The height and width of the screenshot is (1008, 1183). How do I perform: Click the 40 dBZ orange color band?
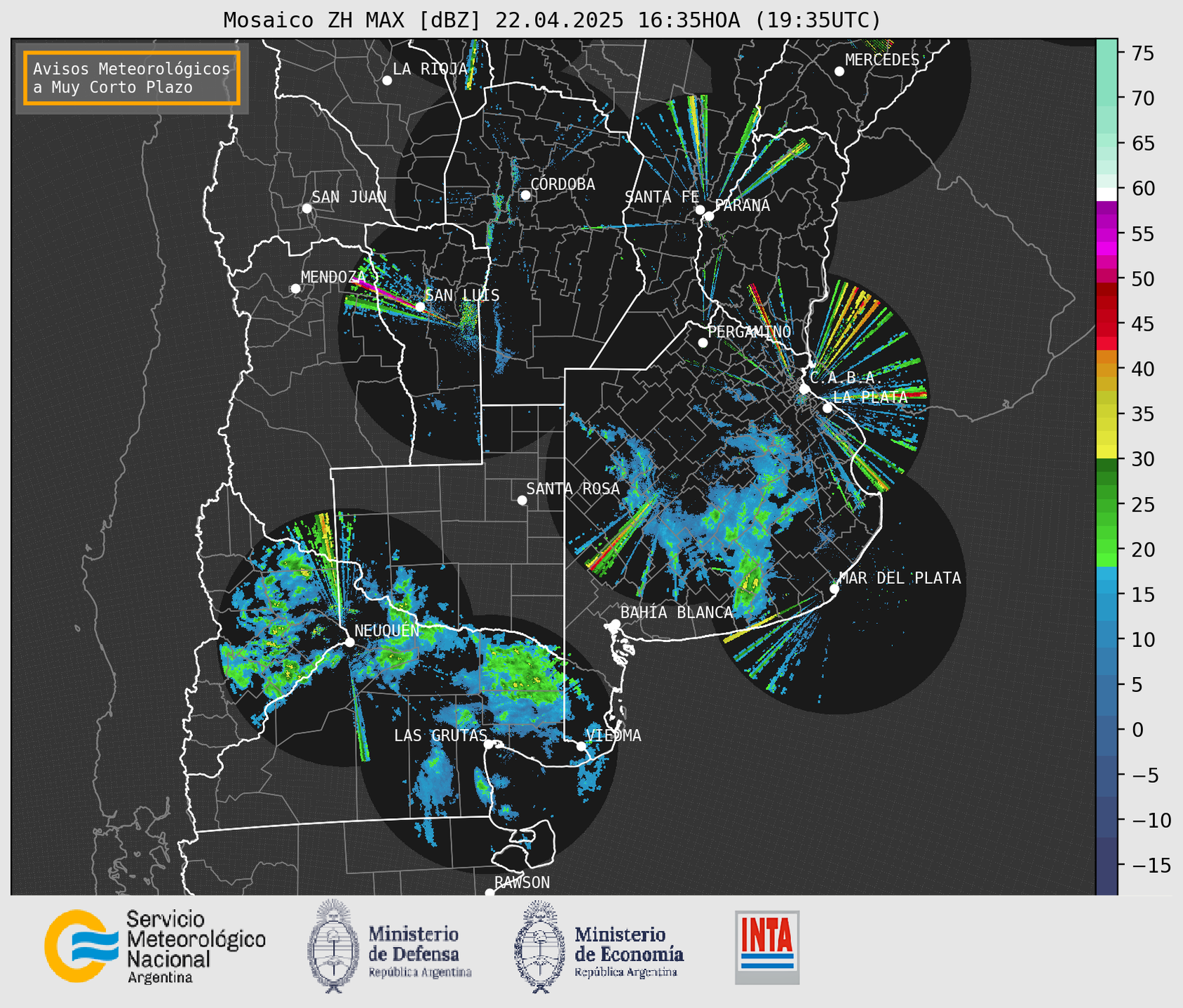click(x=1107, y=369)
